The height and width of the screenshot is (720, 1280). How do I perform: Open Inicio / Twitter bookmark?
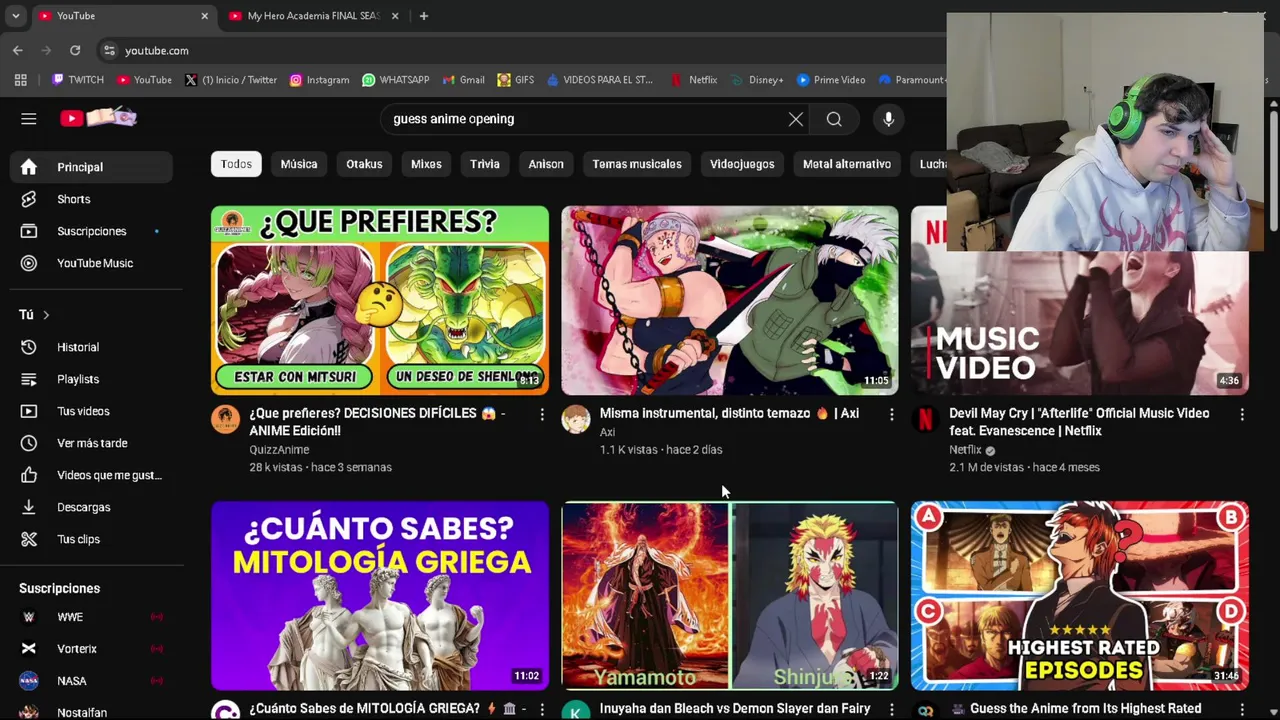pyautogui.click(x=231, y=80)
